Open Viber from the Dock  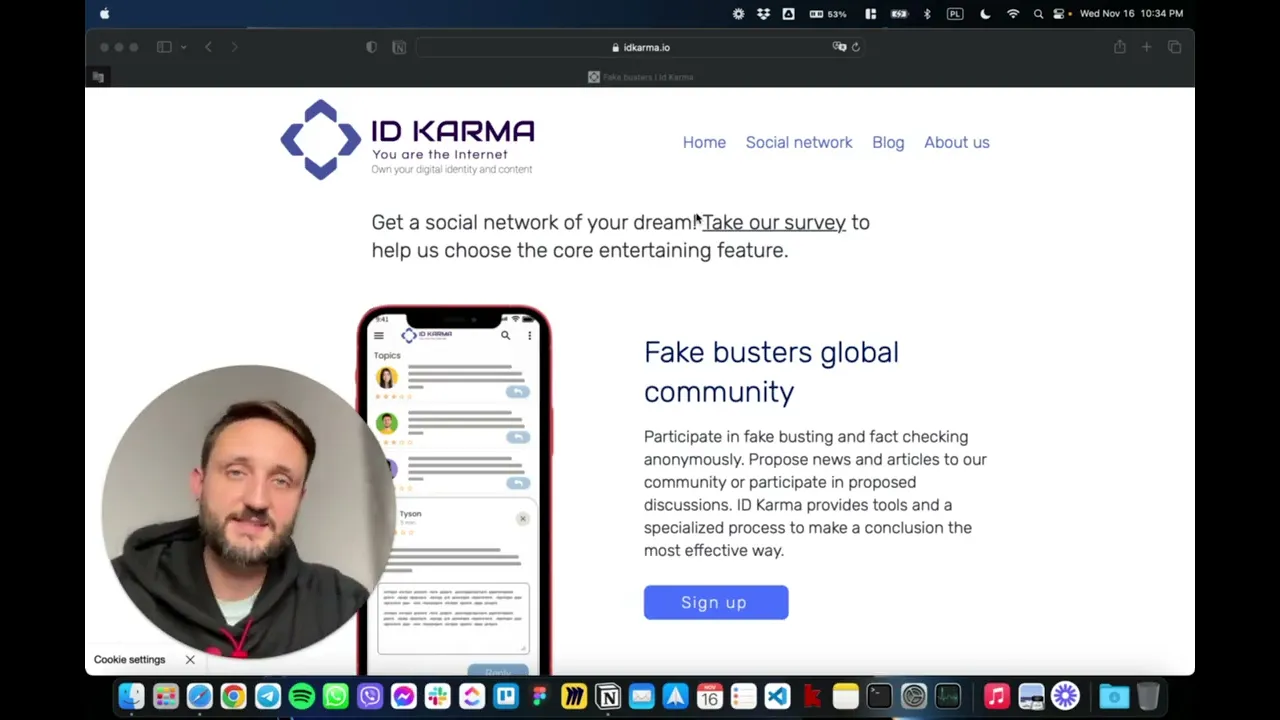click(x=370, y=696)
